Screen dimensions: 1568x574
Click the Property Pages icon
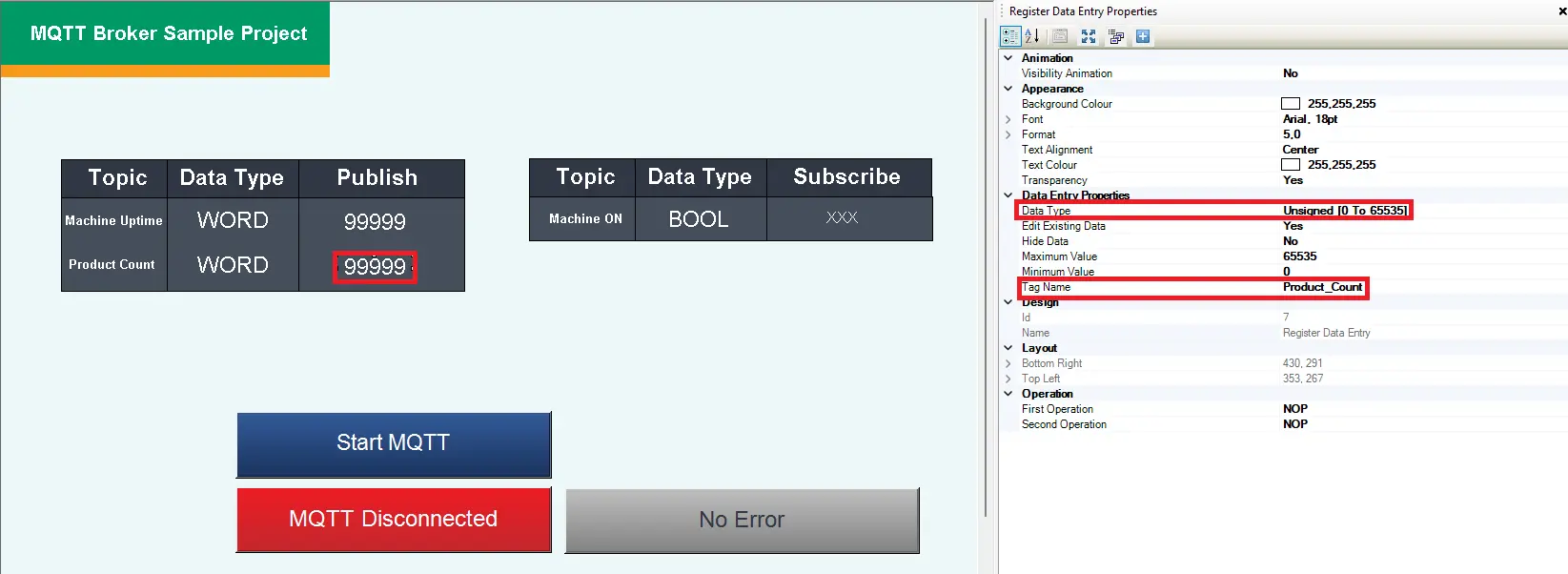(x=1060, y=36)
